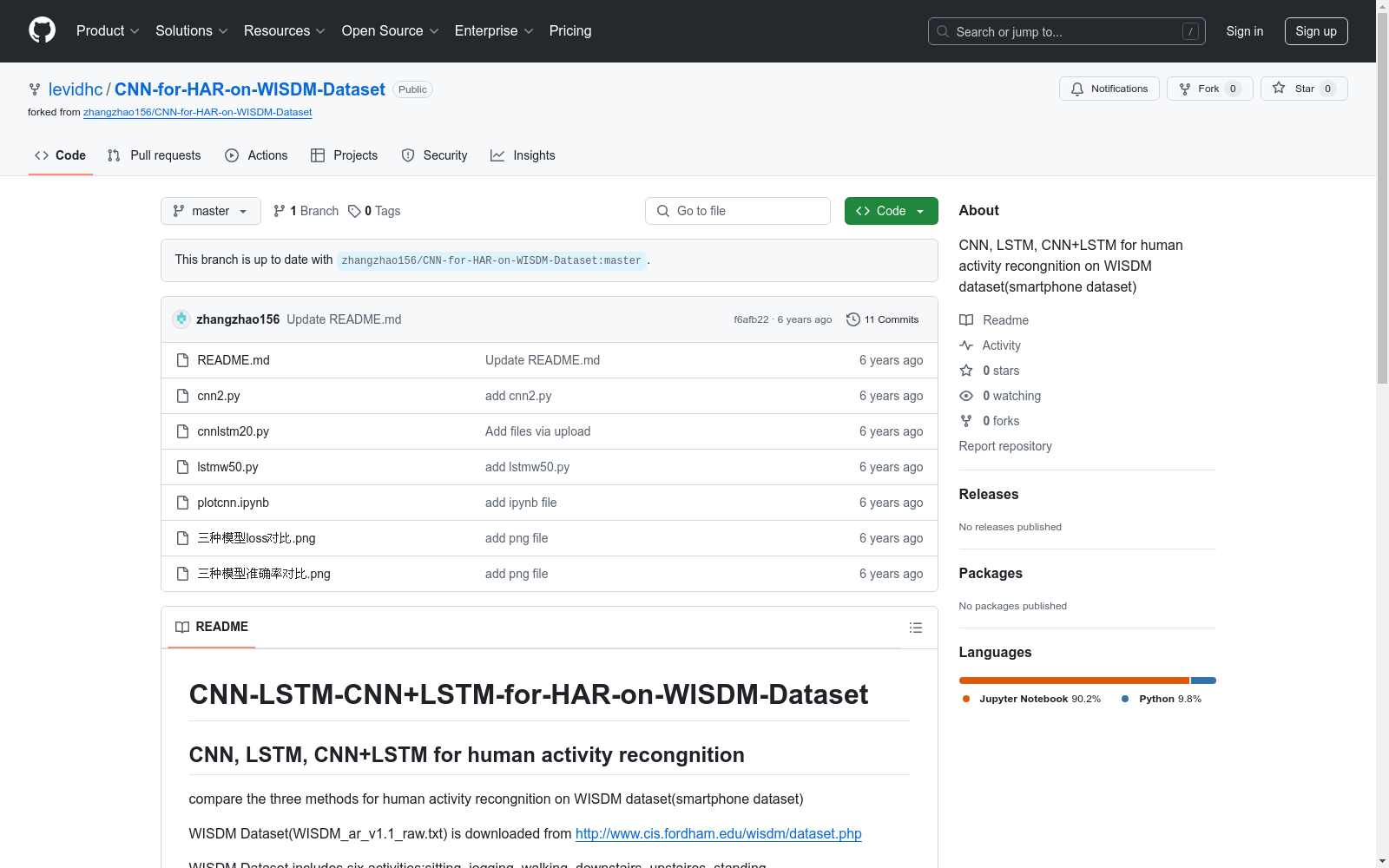Open the plotcnn.ipynb notebook file
Viewport: 1389px width, 868px height.
(233, 503)
